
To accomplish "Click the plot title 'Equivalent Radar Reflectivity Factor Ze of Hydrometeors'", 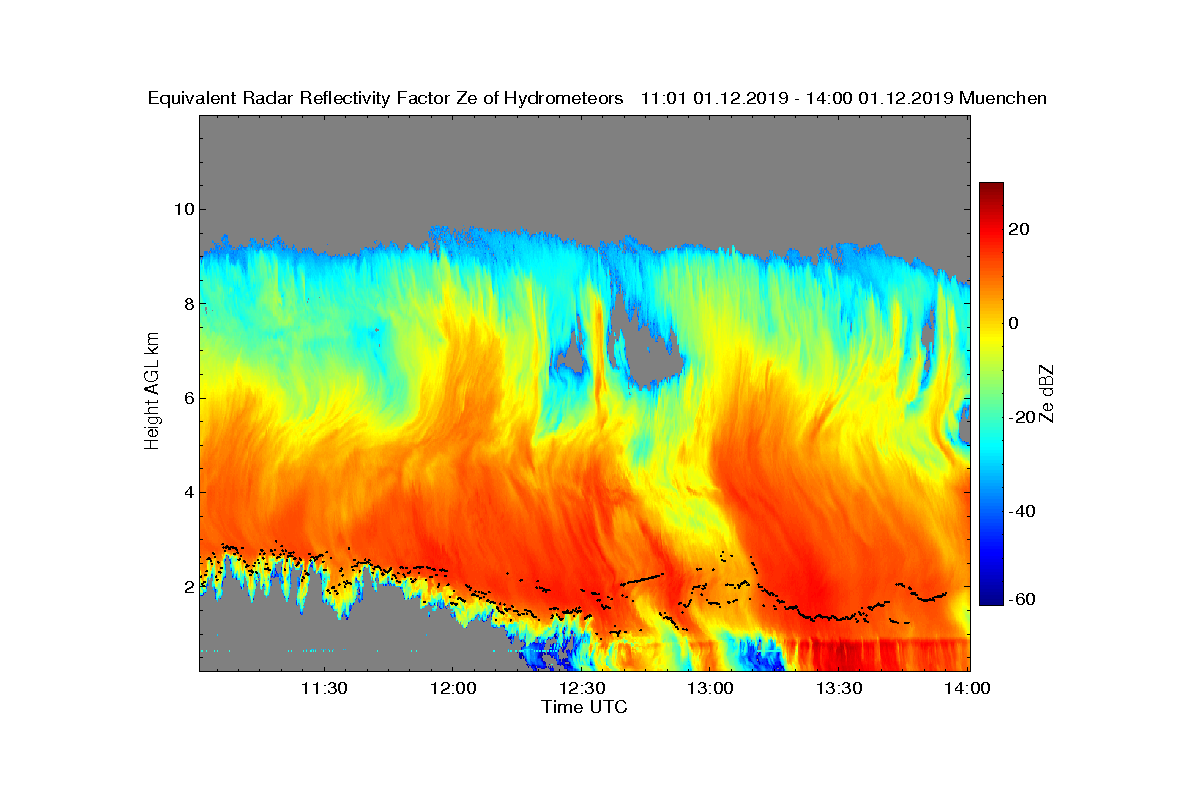I will coord(386,99).
